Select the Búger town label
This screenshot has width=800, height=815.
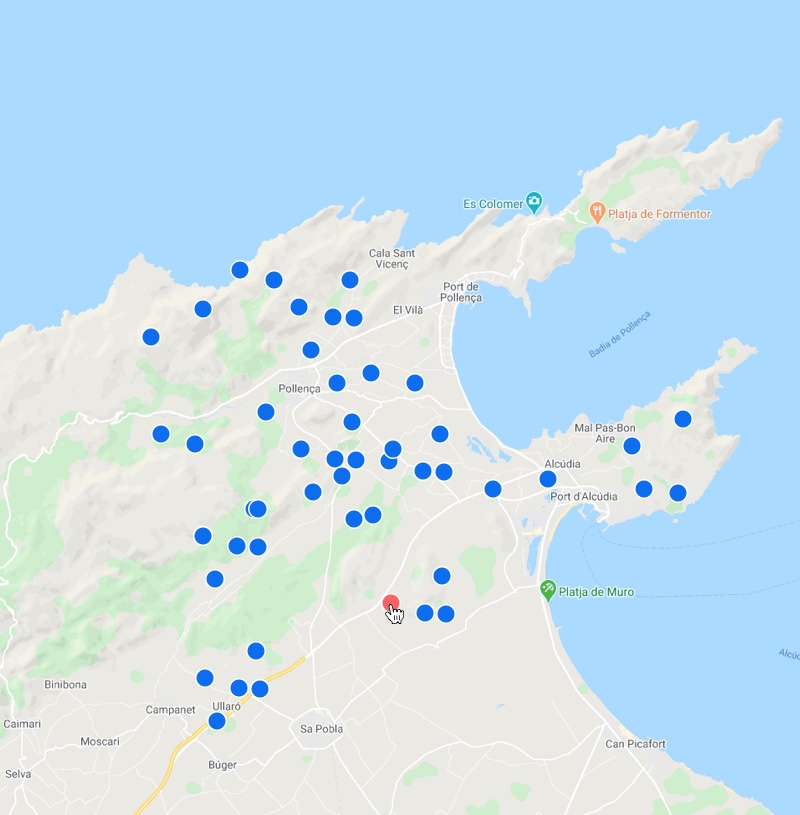coord(222,765)
